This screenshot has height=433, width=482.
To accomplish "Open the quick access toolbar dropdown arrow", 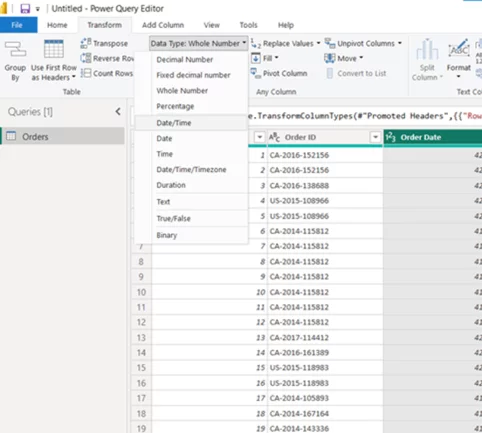I will [x=38, y=9].
